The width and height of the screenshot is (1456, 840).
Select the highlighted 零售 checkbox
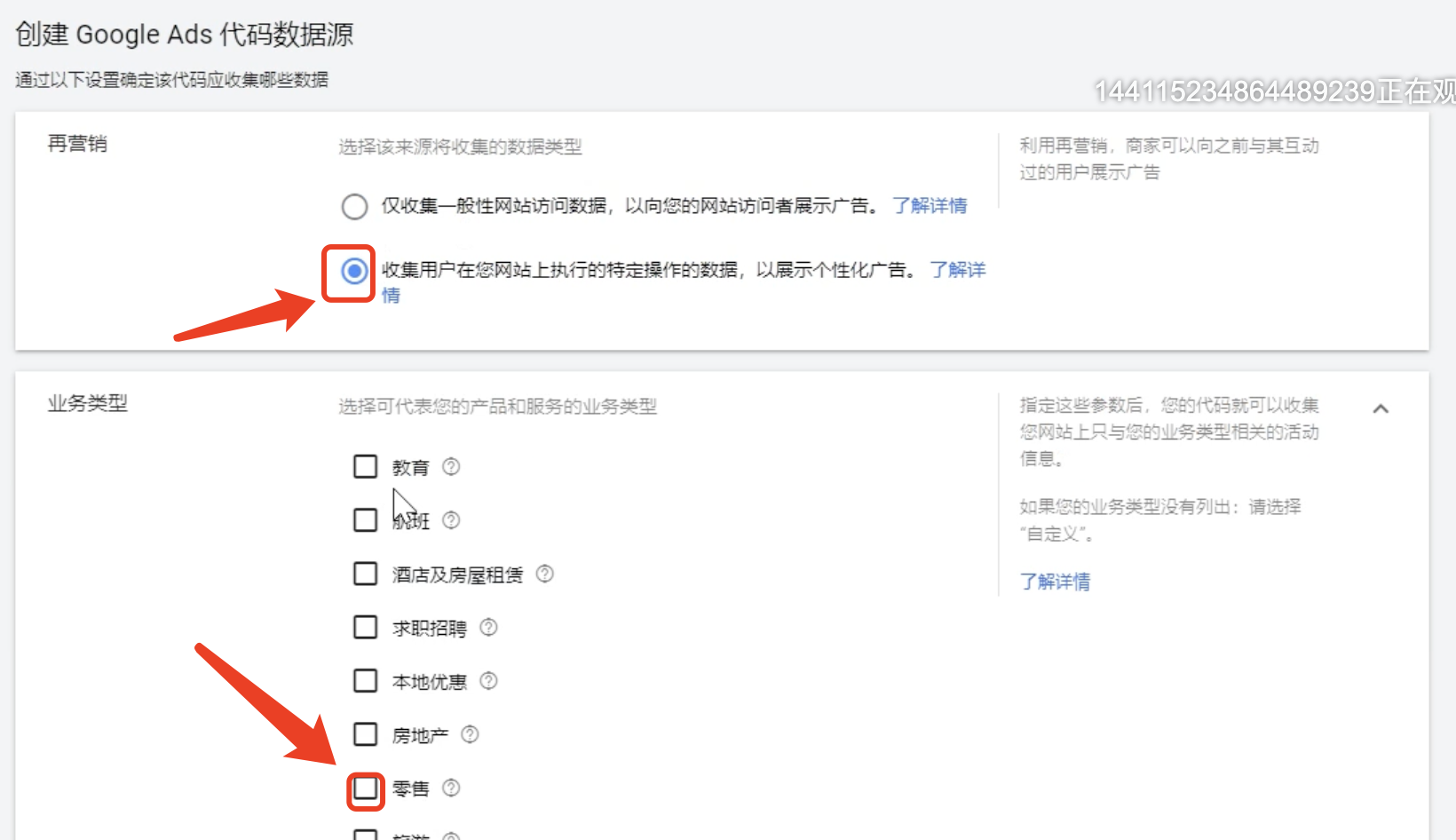tap(365, 788)
